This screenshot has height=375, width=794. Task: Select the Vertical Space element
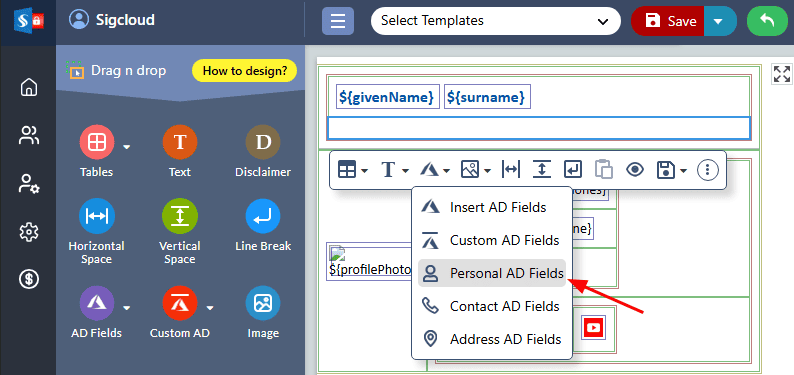(x=180, y=232)
